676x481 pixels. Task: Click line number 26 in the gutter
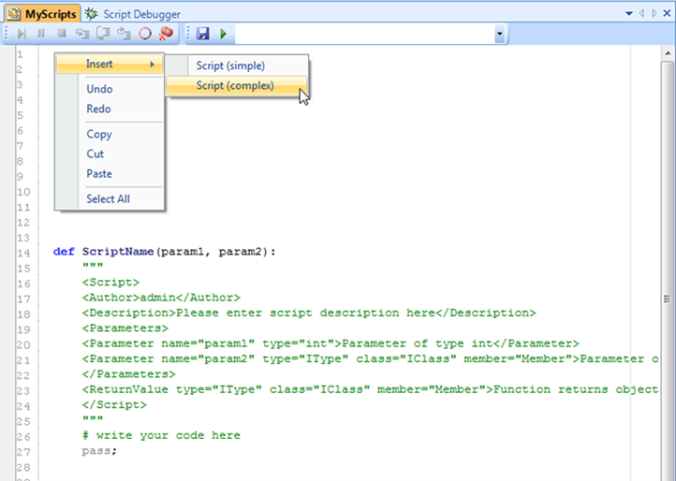24,437
